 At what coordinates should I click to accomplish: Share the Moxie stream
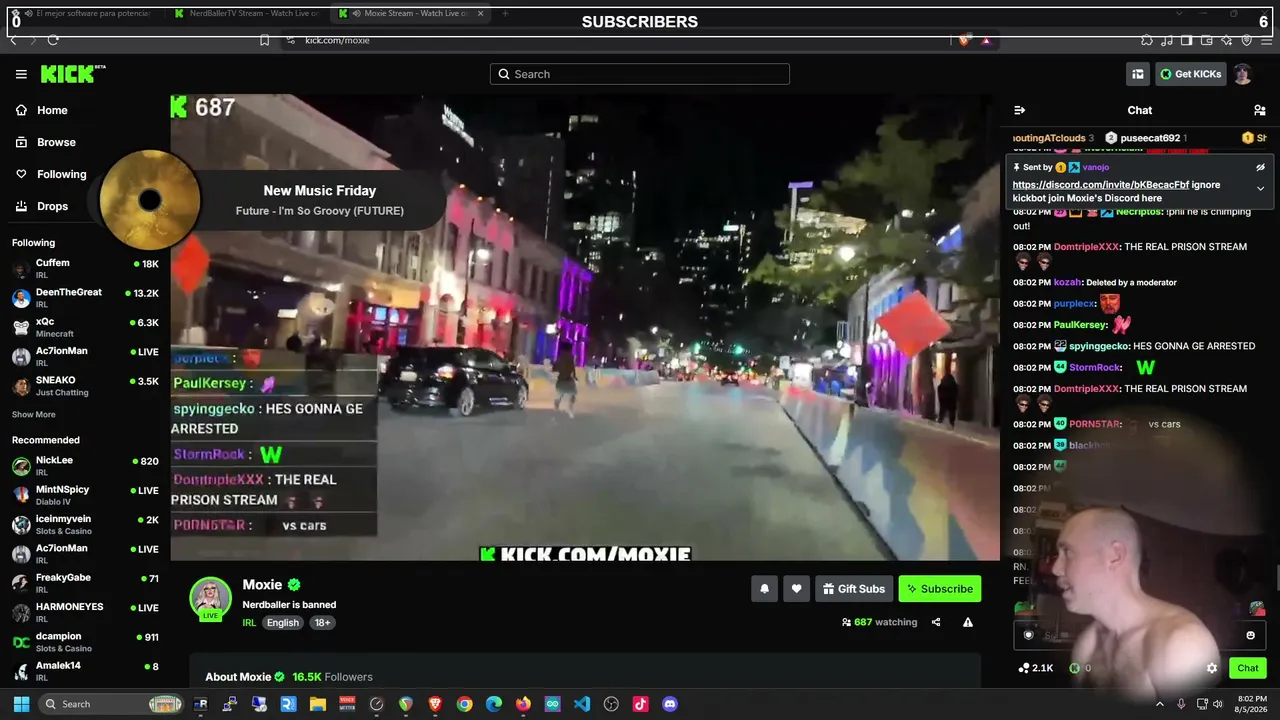coord(936,622)
